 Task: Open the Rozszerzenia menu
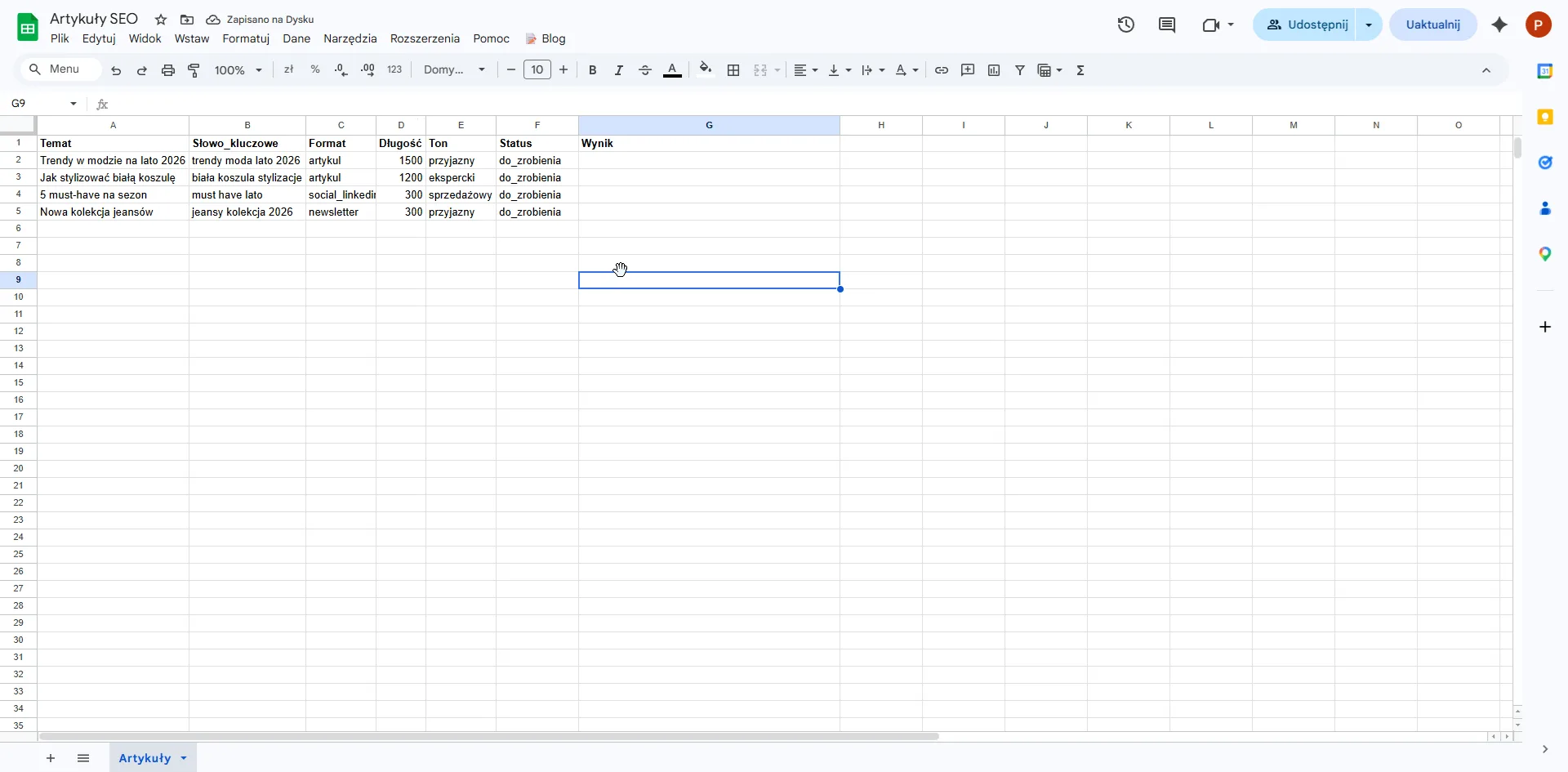(x=425, y=38)
